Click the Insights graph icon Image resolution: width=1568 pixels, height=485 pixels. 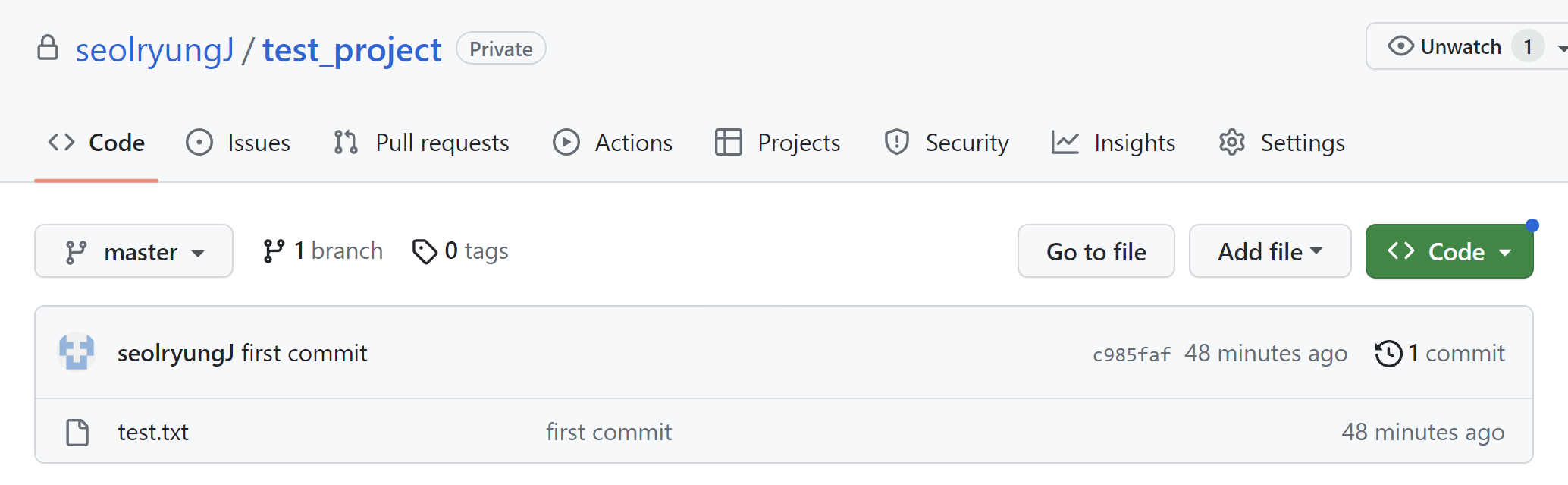tap(1065, 142)
